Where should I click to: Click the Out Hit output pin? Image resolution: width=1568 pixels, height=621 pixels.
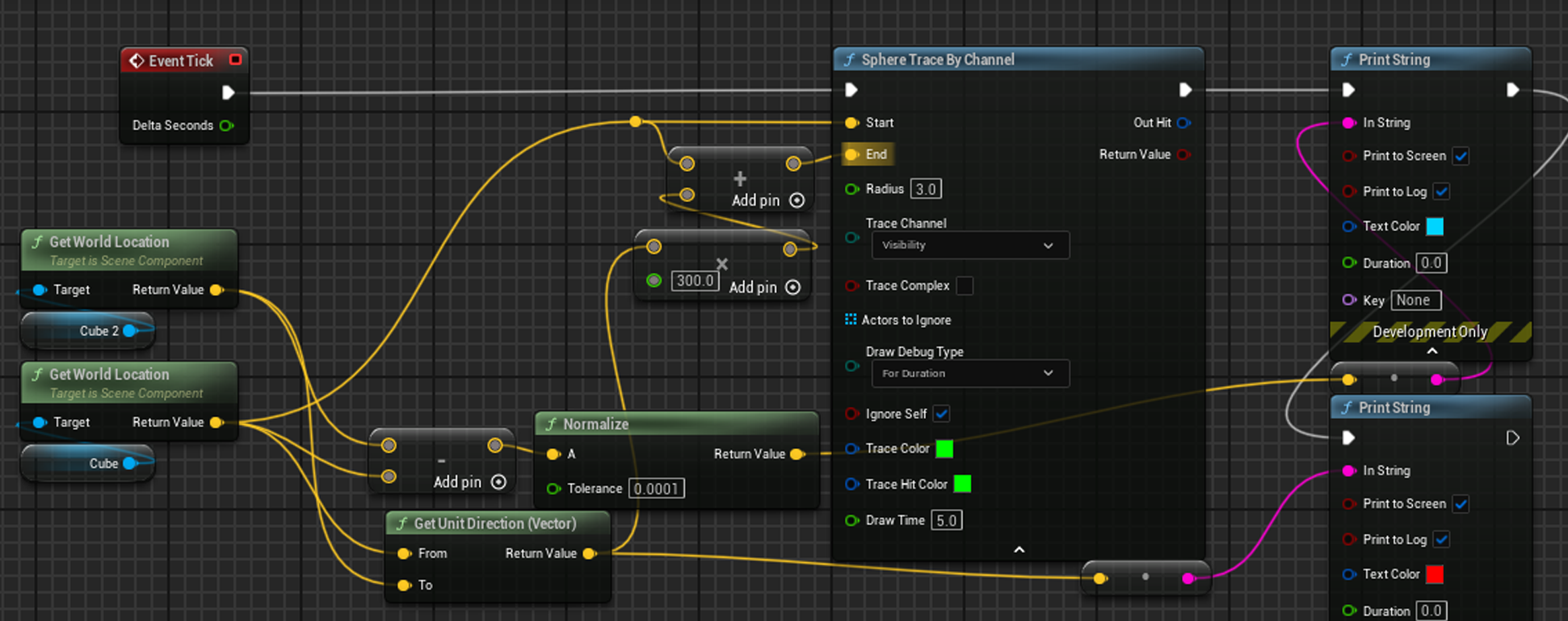click(1183, 123)
